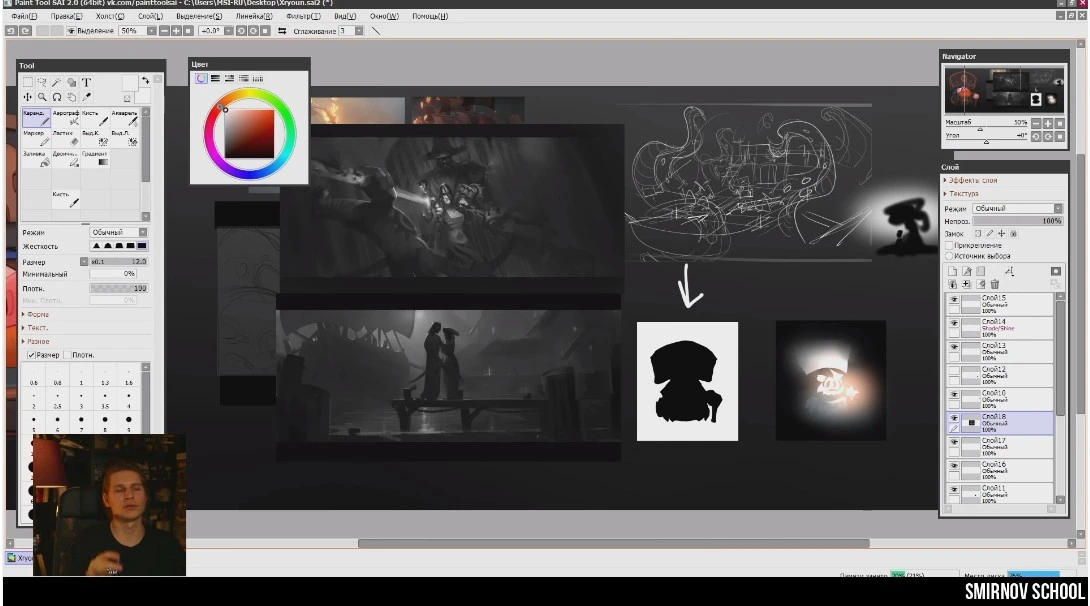Hide layer Слой15 using eye icon

pos(953,300)
